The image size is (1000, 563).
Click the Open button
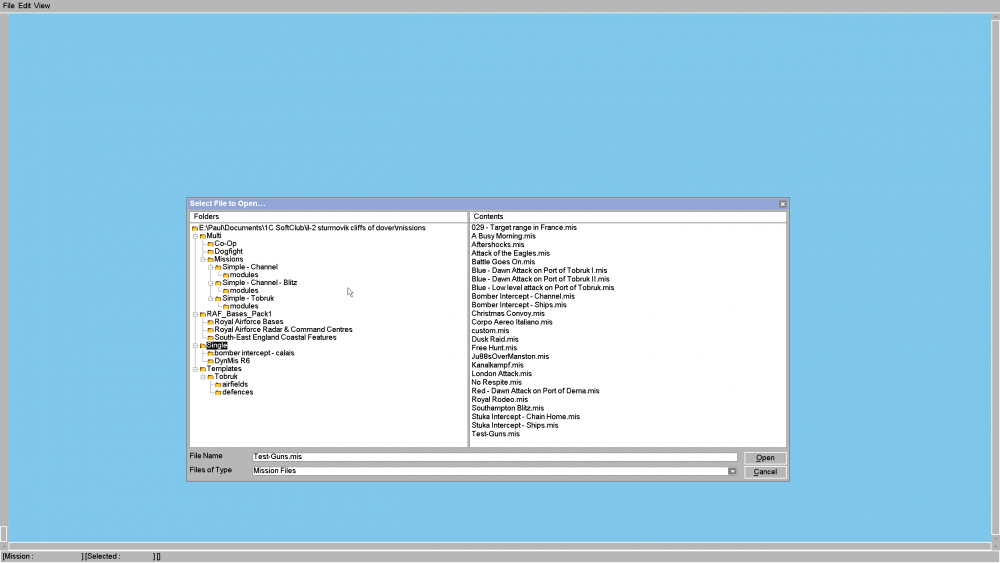765,458
